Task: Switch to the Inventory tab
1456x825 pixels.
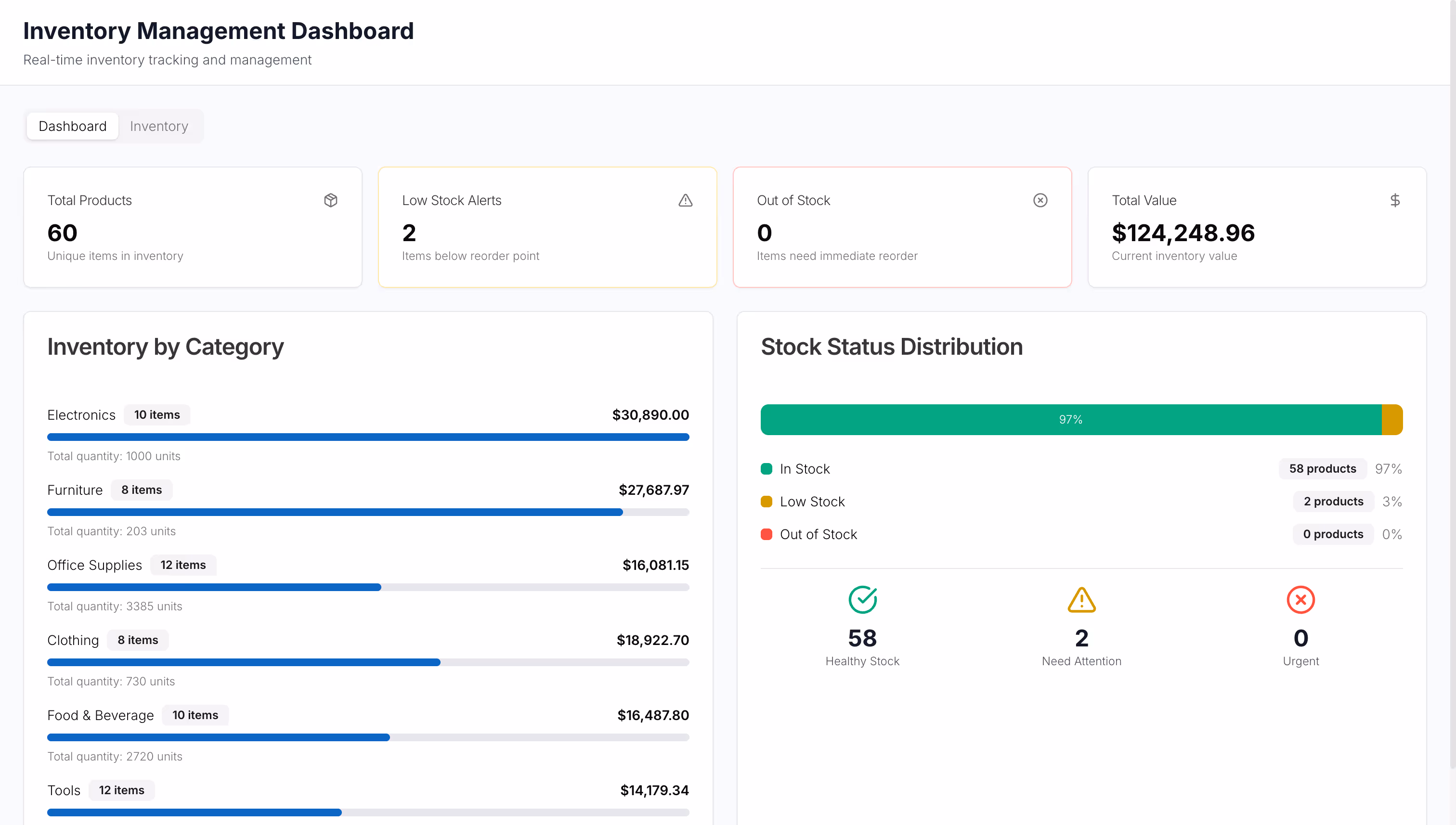Action: click(159, 126)
